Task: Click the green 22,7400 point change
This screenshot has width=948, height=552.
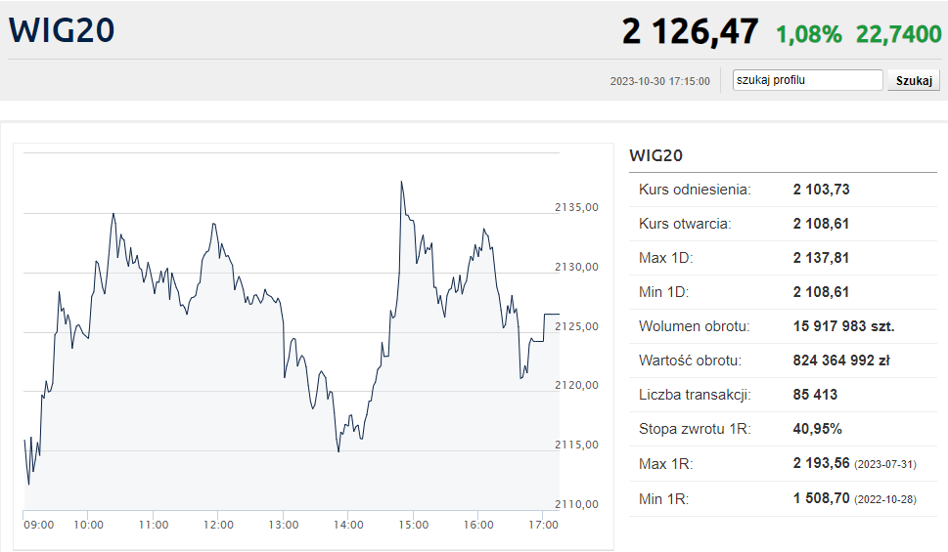Action: pos(898,33)
